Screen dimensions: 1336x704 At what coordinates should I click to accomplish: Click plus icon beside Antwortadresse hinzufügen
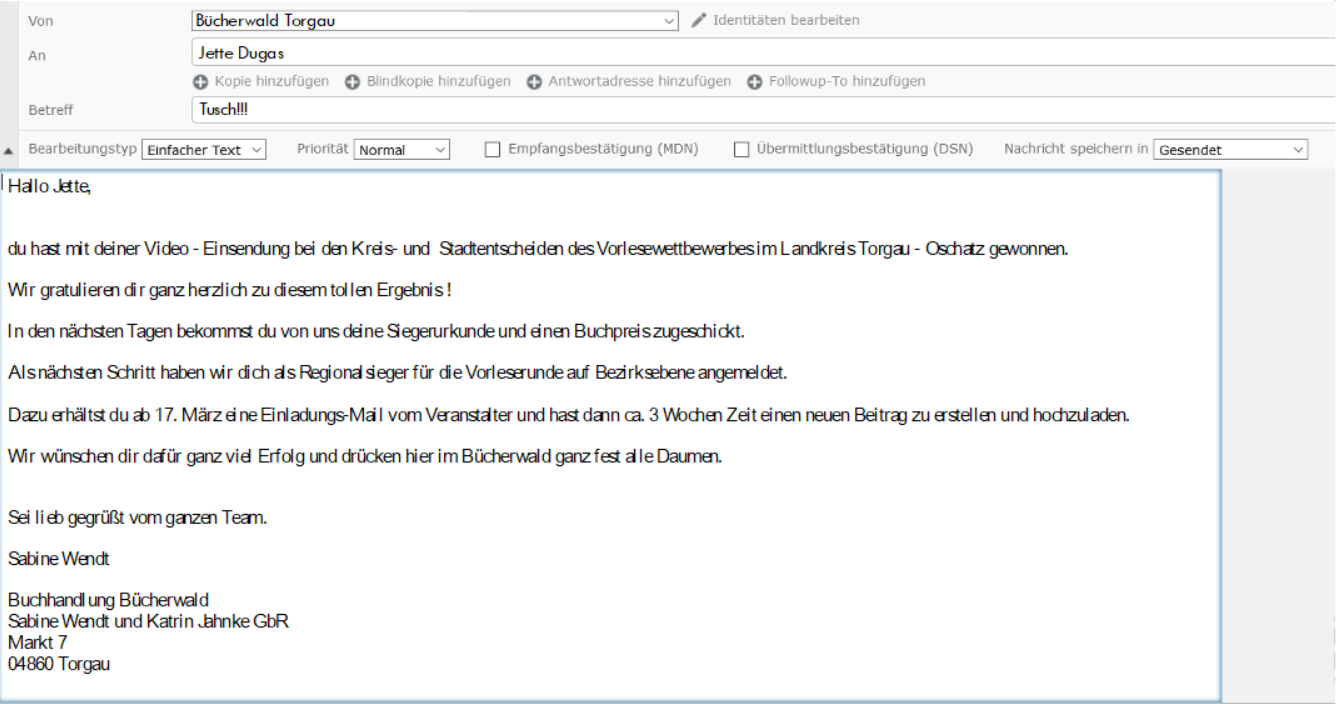pos(534,81)
